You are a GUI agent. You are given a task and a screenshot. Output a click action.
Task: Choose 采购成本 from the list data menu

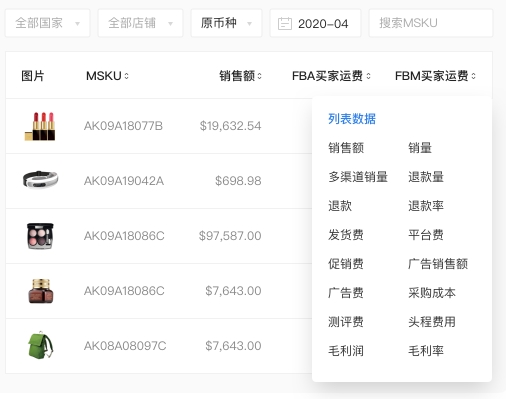pyautogui.click(x=432, y=293)
